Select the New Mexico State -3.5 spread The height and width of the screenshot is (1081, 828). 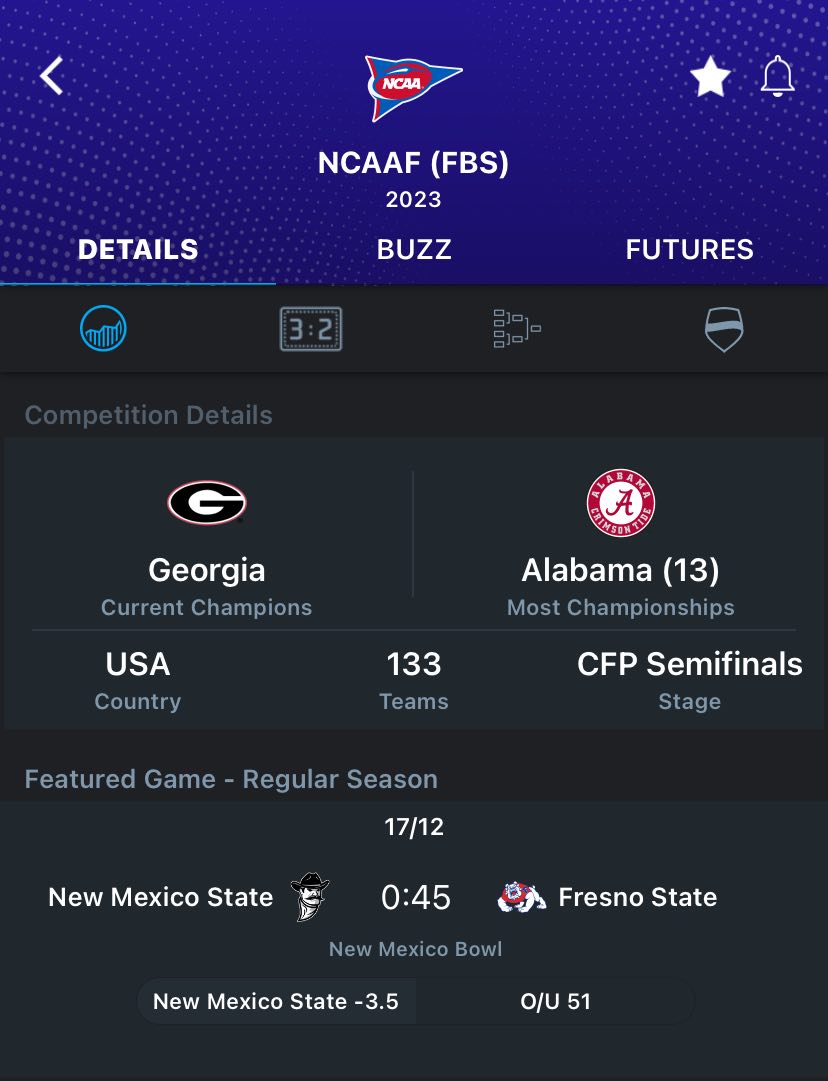tap(276, 1001)
